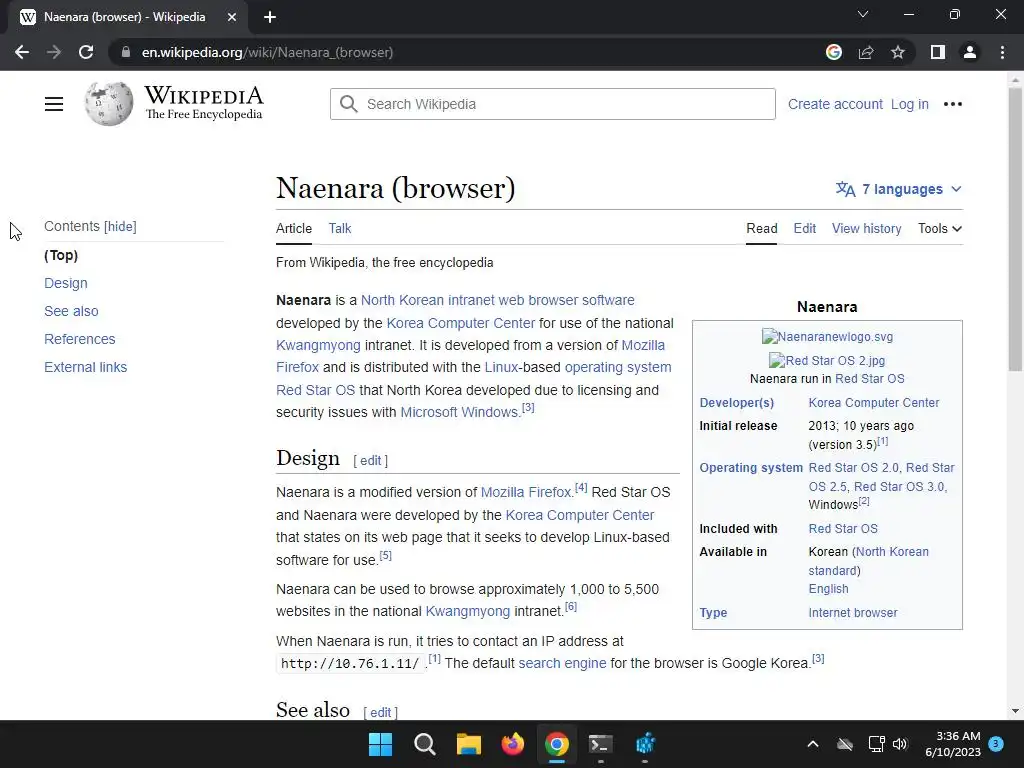Open the Wikipedia main menu hamburger icon
The height and width of the screenshot is (768, 1024).
coord(54,104)
